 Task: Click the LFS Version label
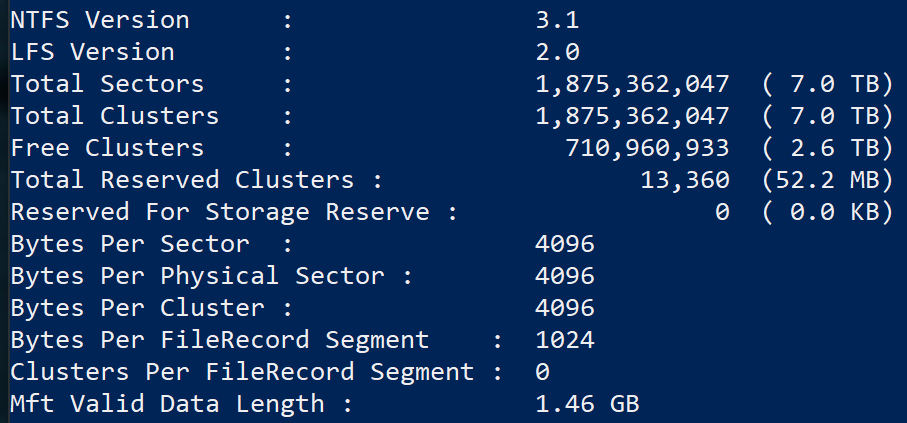(93, 51)
